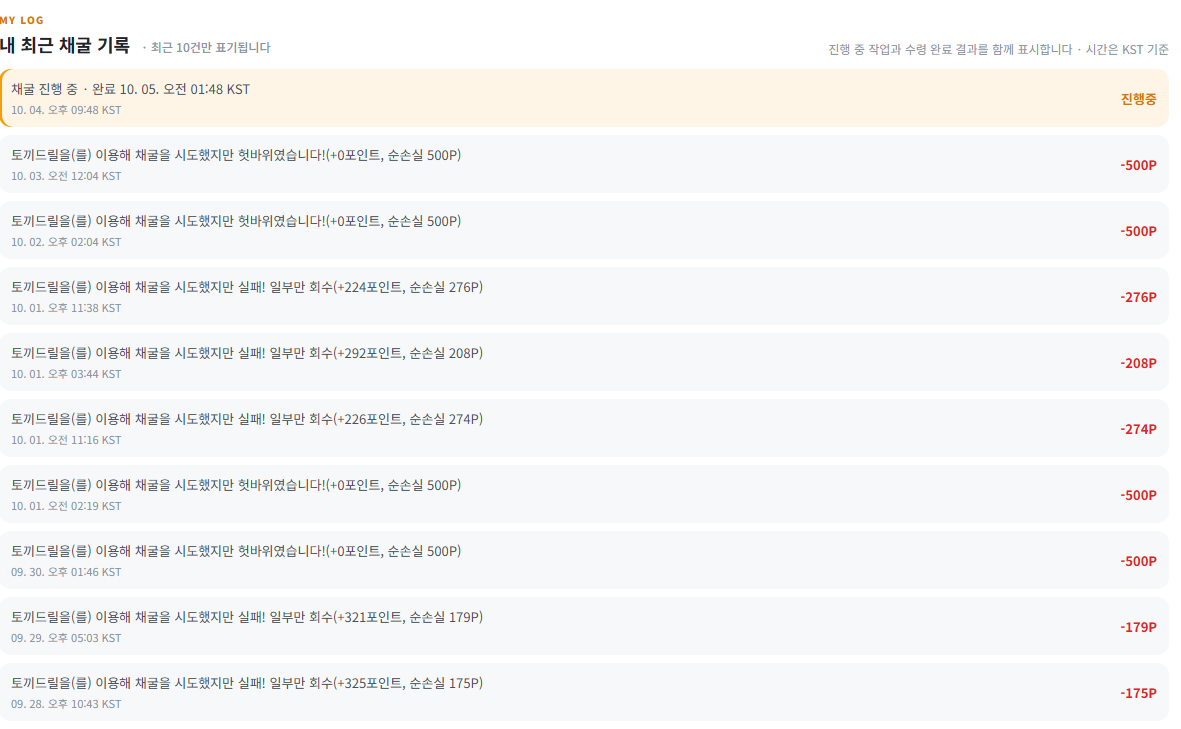Select the timestamp "09. 28. 오후 10:43 KST"
This screenshot has width=1181, height=729.
(66, 704)
